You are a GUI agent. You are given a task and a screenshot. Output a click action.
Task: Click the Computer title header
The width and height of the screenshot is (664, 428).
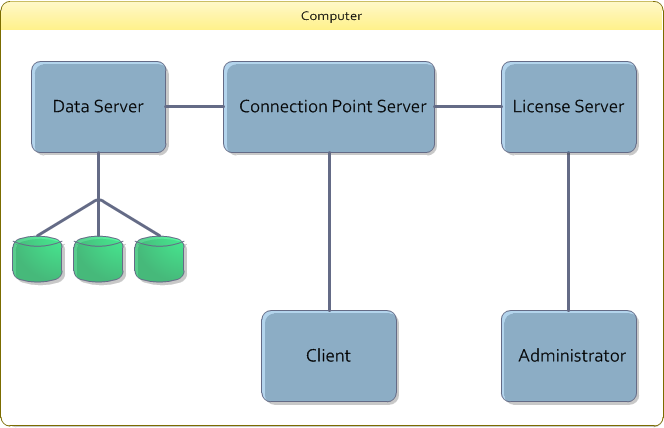pyautogui.click(x=332, y=16)
